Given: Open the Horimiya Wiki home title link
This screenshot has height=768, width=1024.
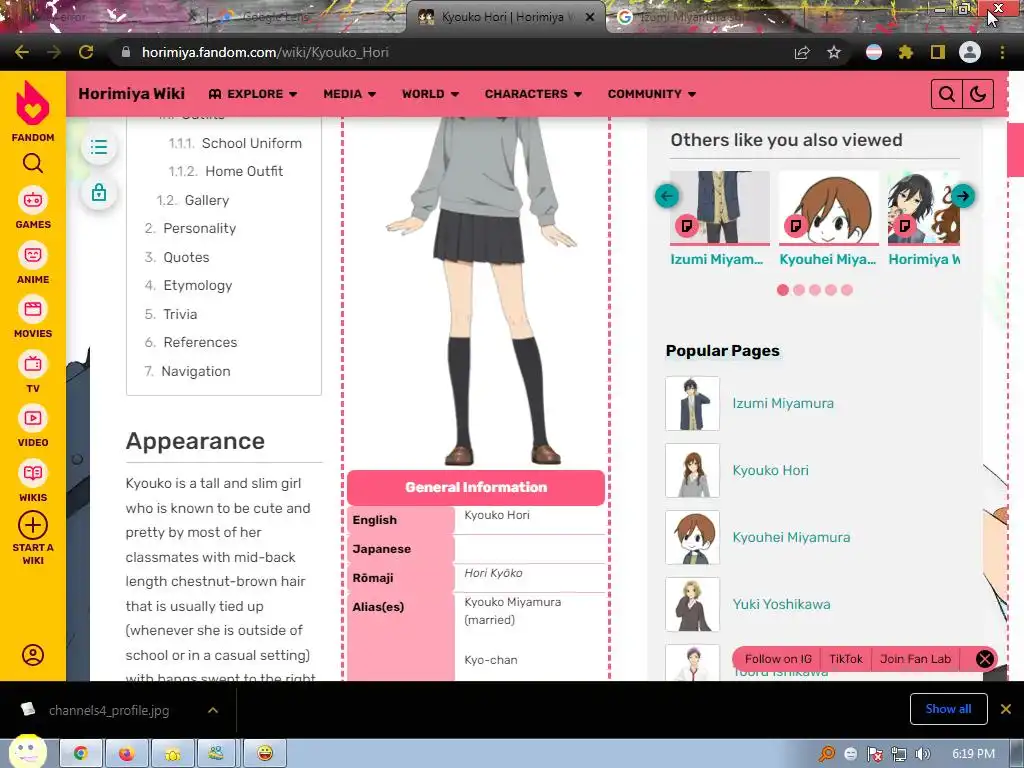Looking at the screenshot, I should point(131,93).
